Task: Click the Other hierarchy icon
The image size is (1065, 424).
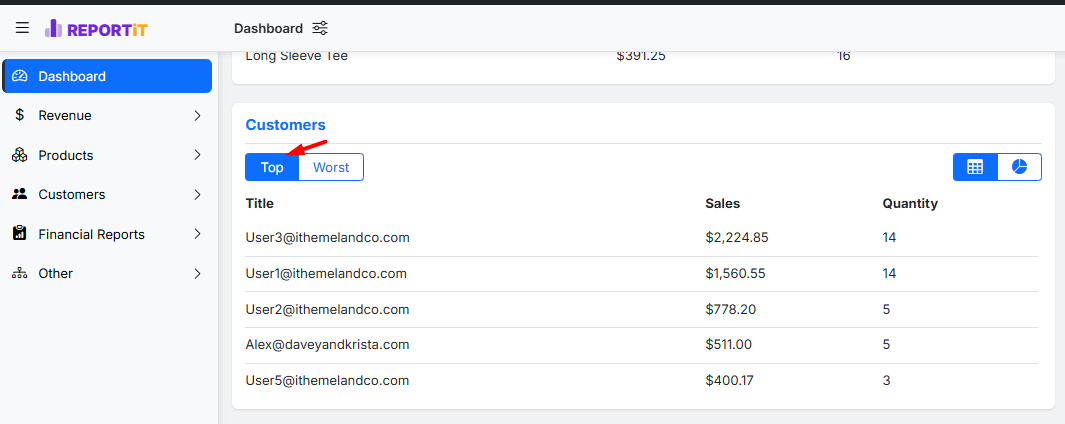Action: [20, 273]
